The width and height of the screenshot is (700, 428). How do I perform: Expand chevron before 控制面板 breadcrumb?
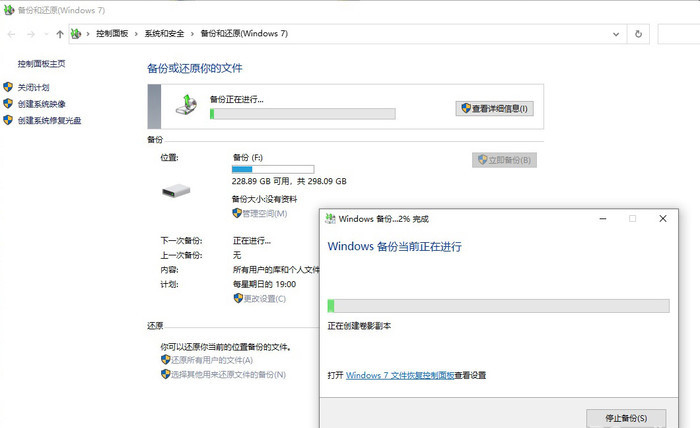[88, 33]
